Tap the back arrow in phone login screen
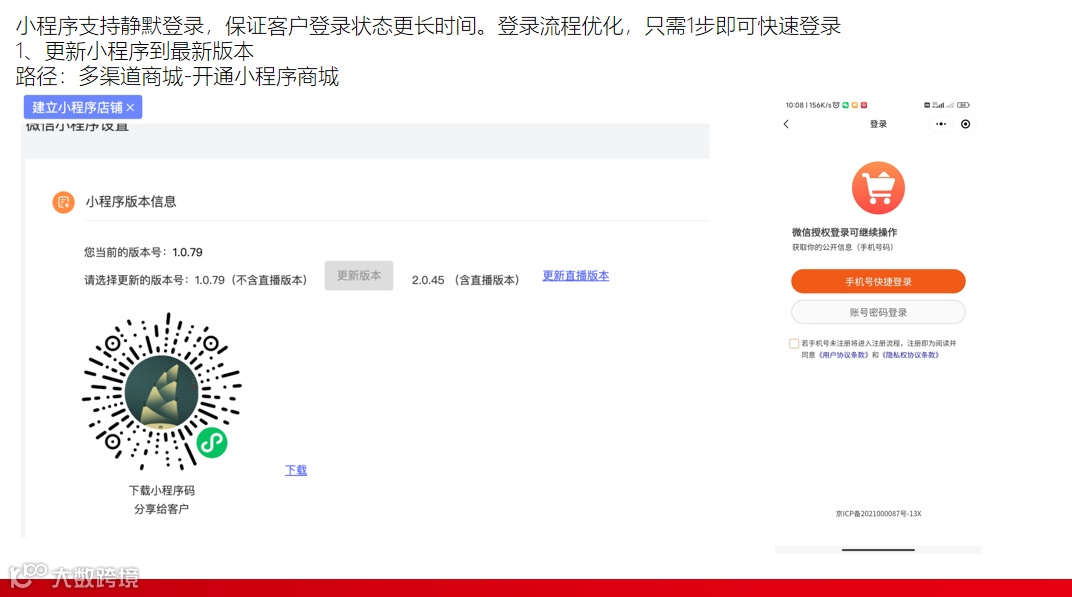 [x=786, y=124]
